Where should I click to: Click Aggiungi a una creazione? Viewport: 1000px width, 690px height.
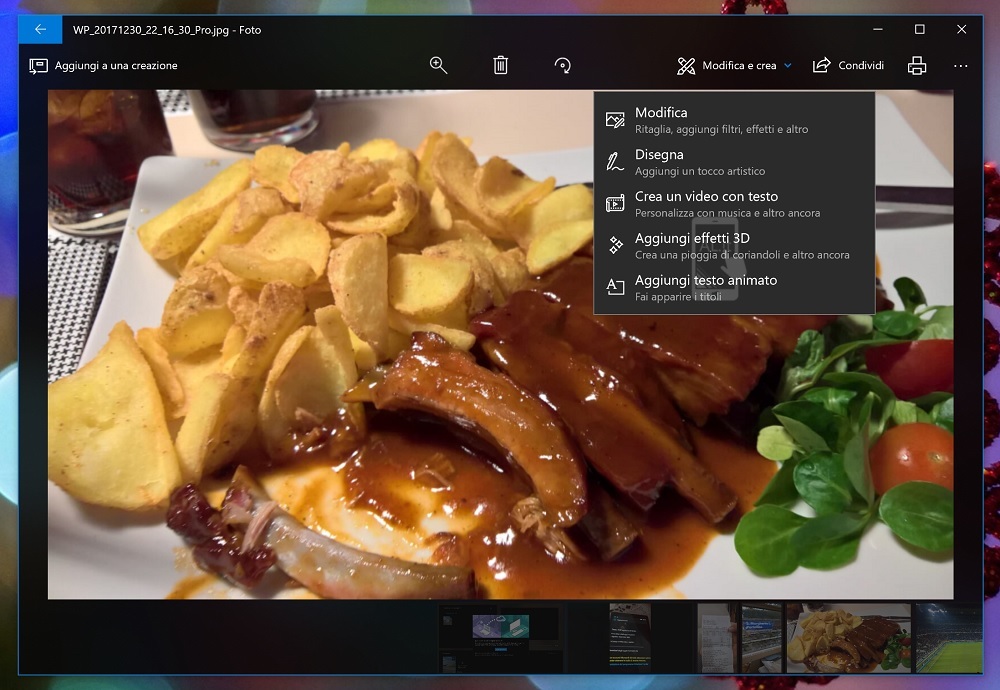point(103,66)
